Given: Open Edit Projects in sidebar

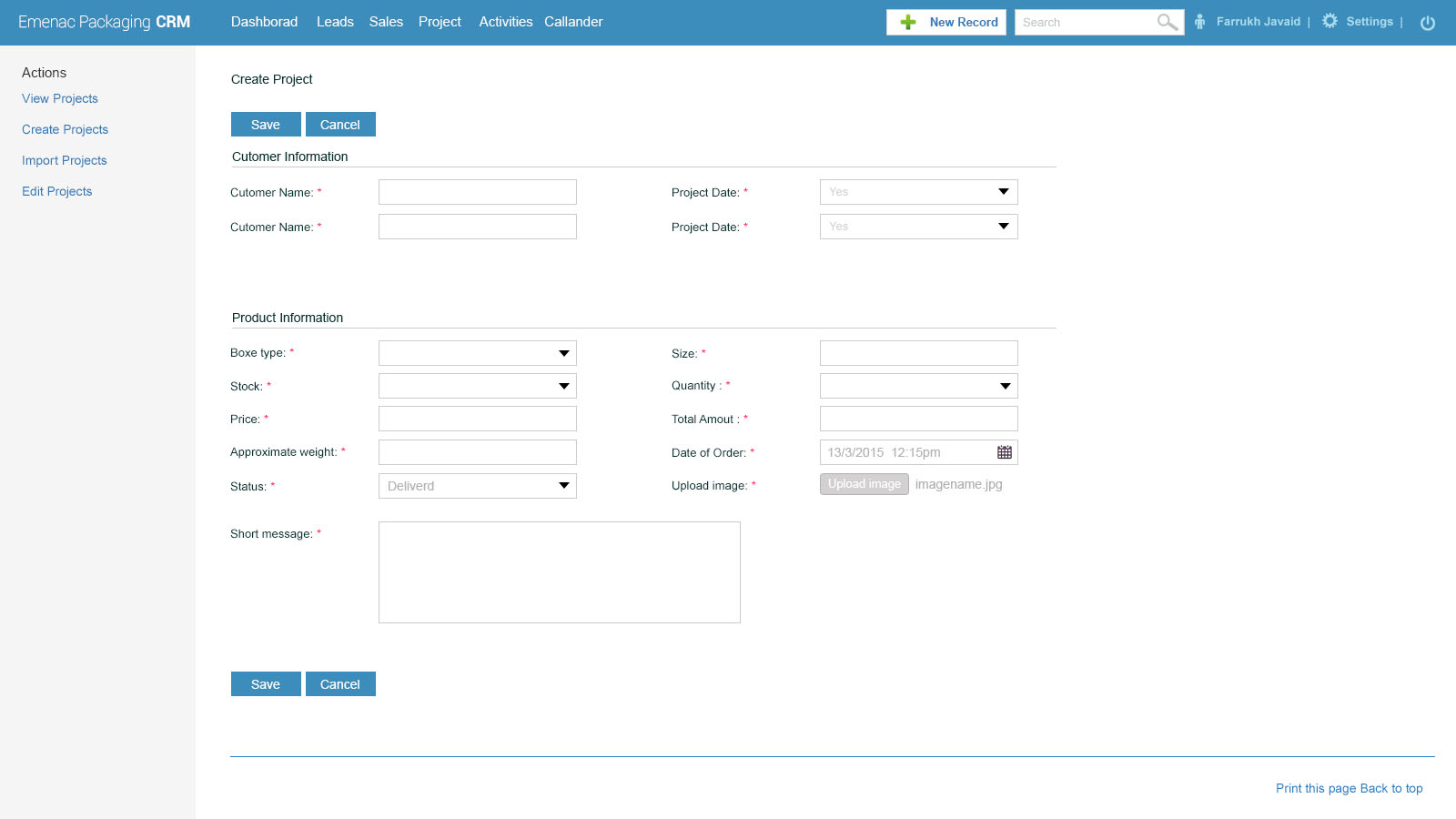Looking at the screenshot, I should click(56, 191).
